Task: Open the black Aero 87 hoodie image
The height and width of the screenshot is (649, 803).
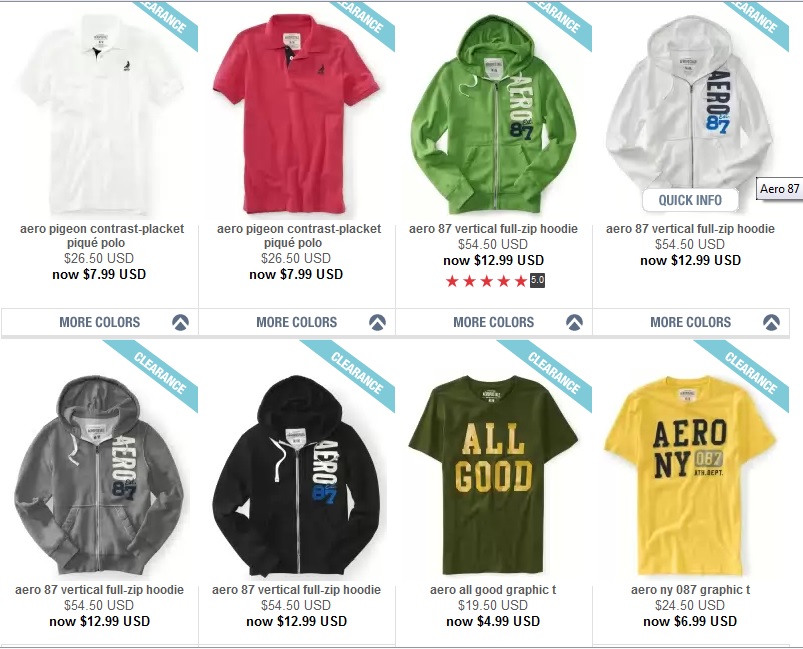Action: tap(296, 475)
